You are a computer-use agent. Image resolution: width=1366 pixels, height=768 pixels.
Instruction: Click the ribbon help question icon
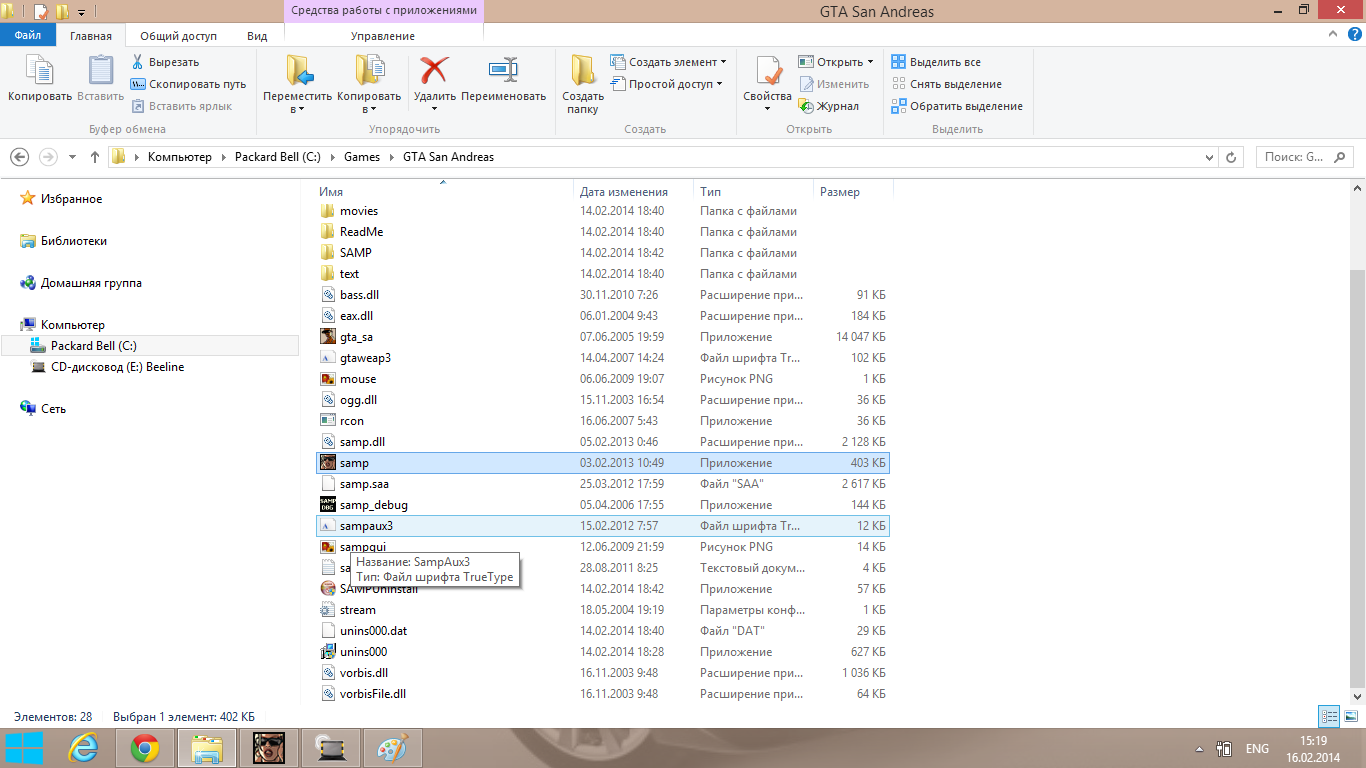click(x=1355, y=34)
